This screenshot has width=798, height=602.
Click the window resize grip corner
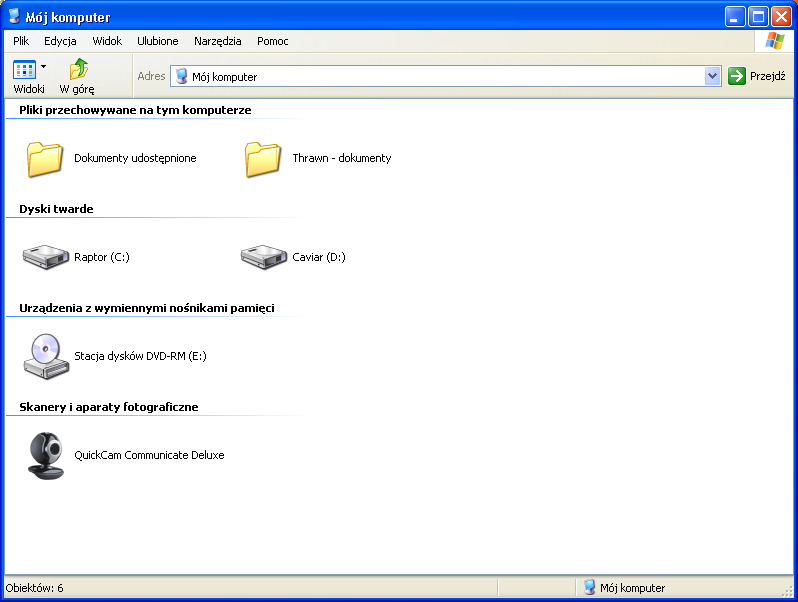[x=787, y=591]
